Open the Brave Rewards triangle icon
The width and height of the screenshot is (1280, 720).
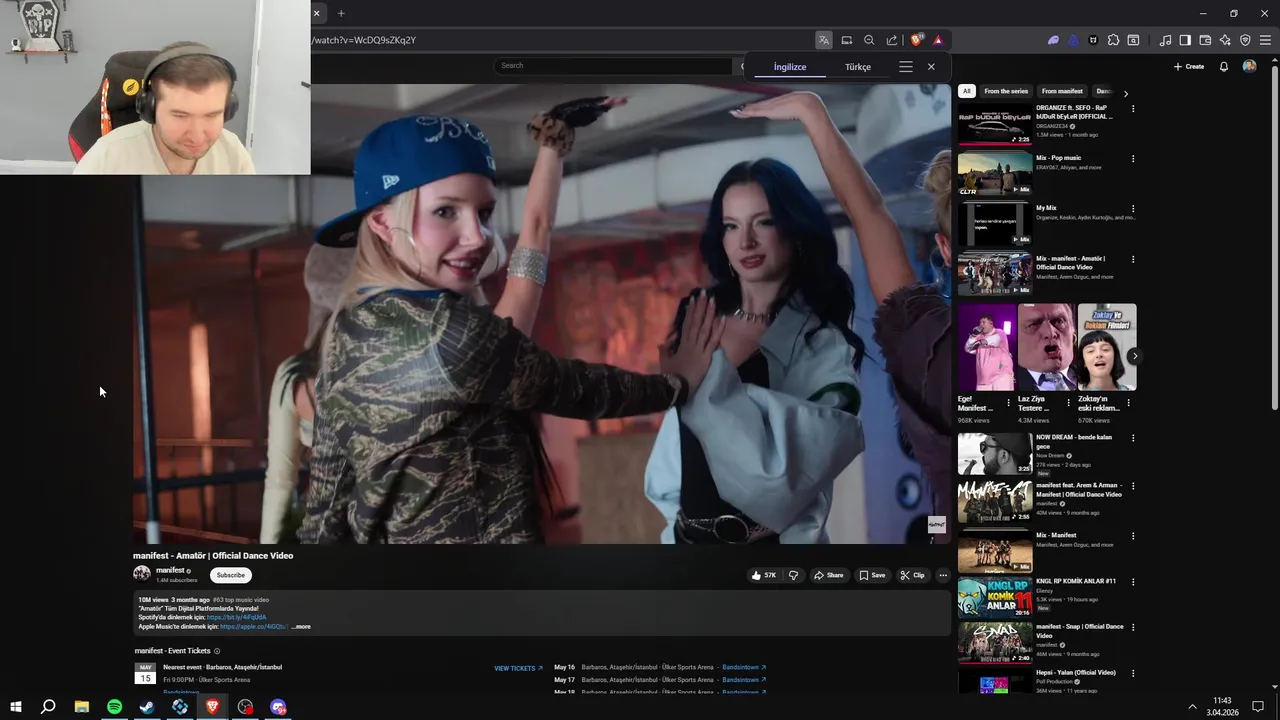coord(938,40)
